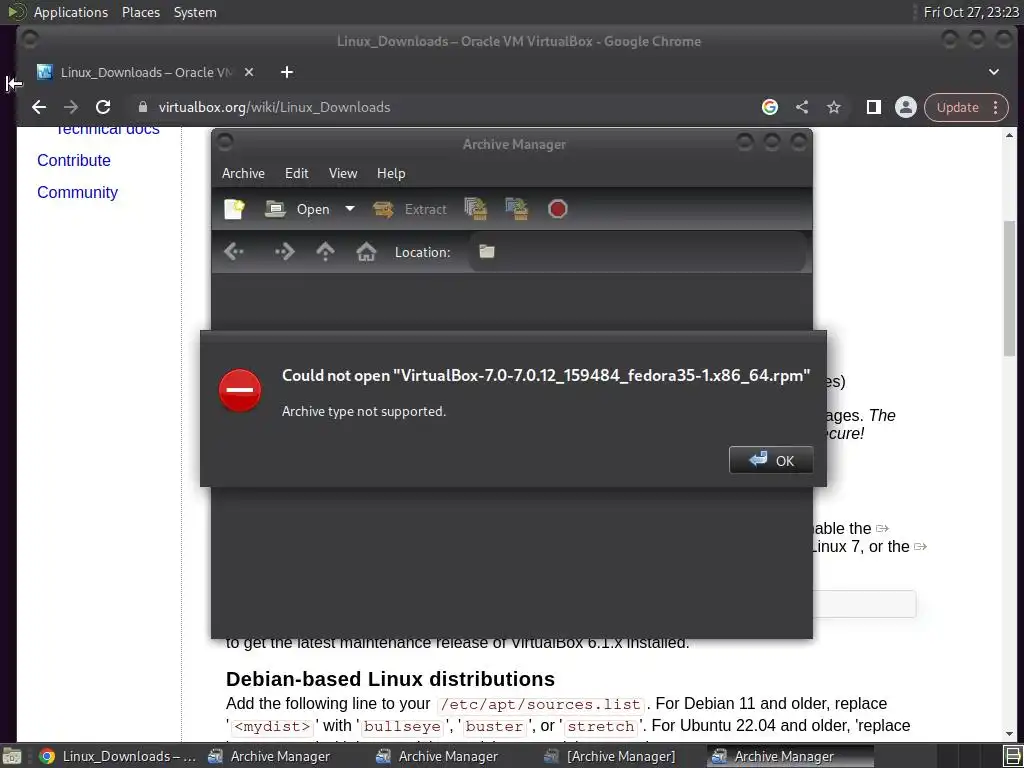Close the Linux_Downloads tab

click(249, 72)
